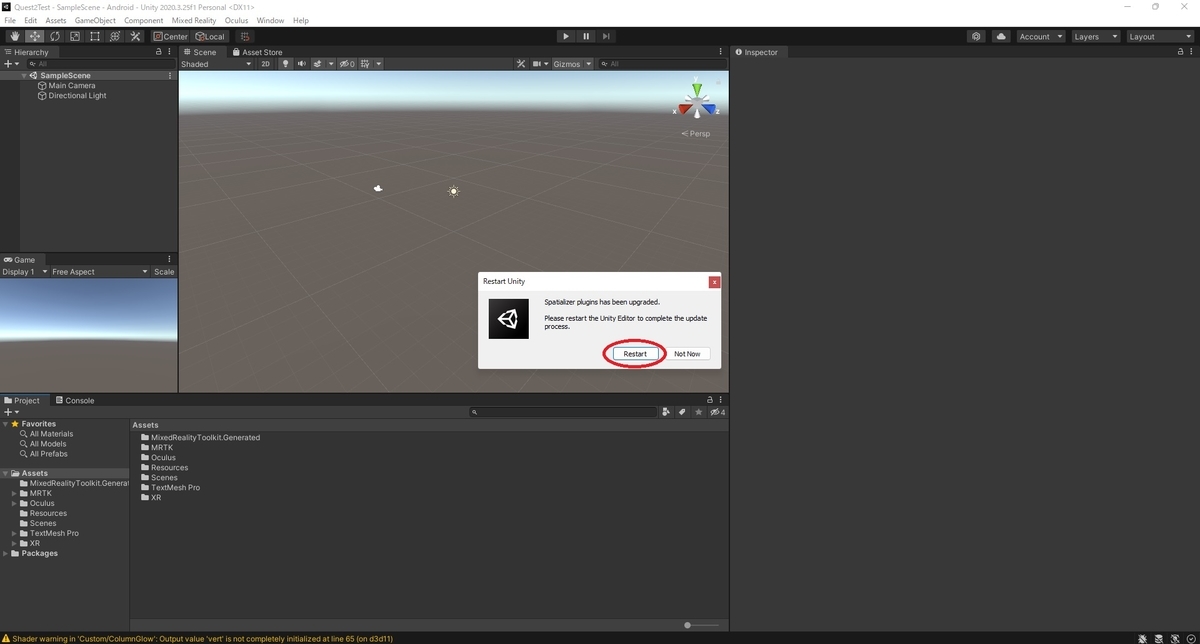
Task: Collapse the SampleScene tree node
Action: coord(24,76)
